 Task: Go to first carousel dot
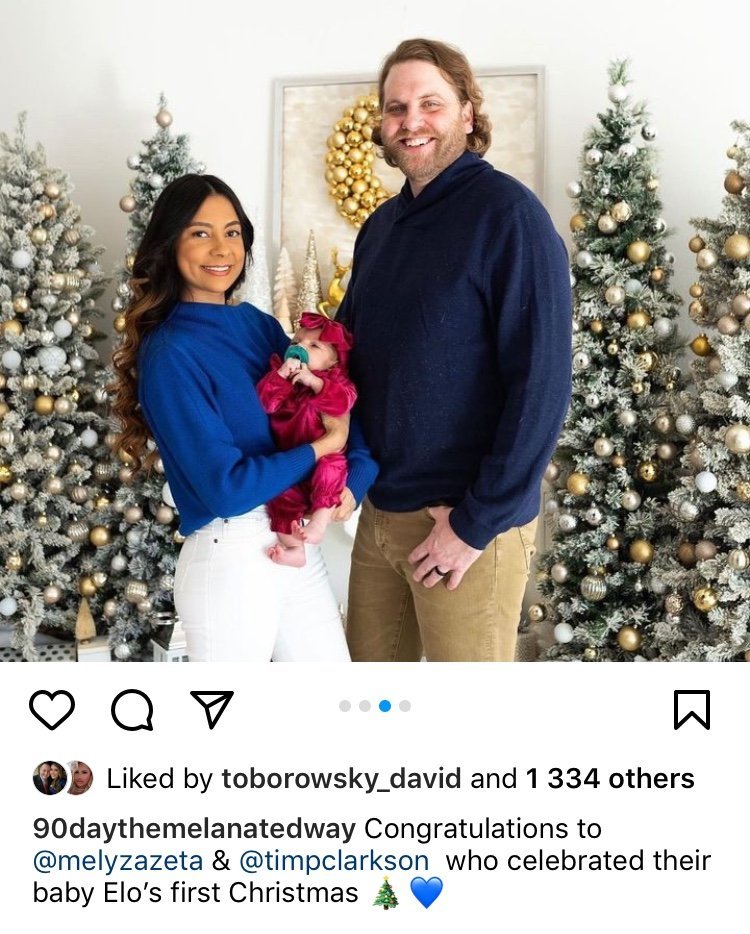(x=345, y=706)
